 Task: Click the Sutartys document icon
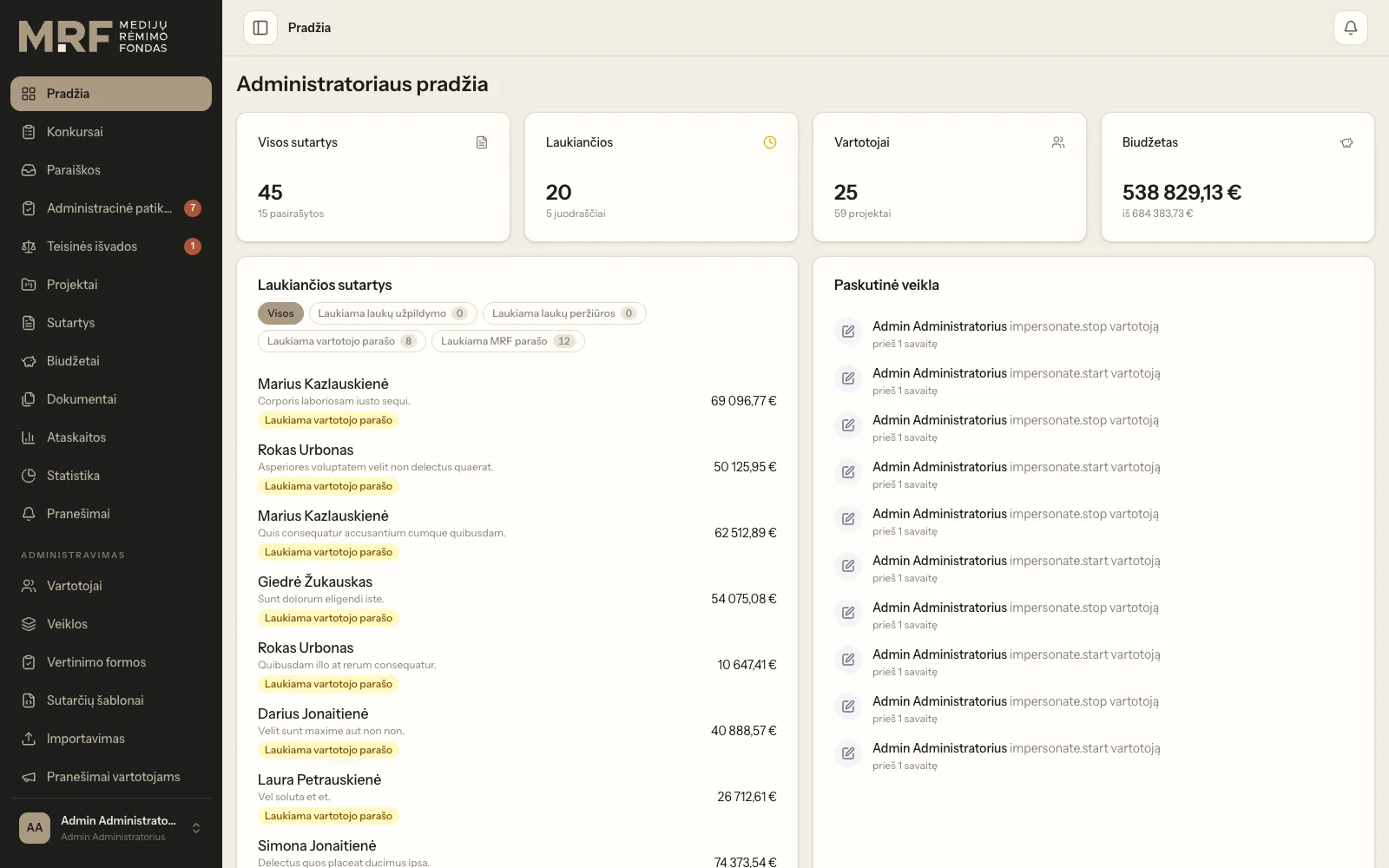coord(29,323)
